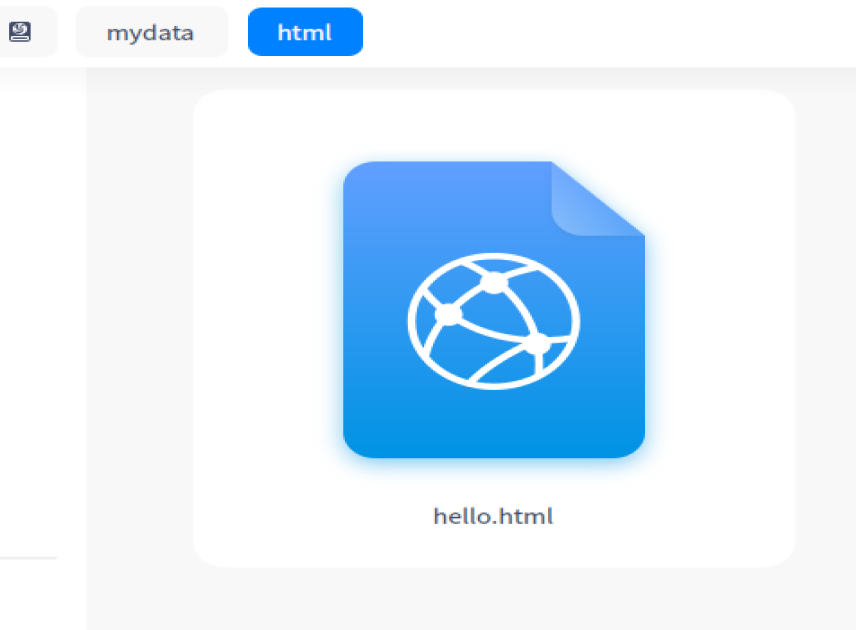
Task: Click the white card left of the file icon
Action: pyautogui.click(x=265, y=320)
